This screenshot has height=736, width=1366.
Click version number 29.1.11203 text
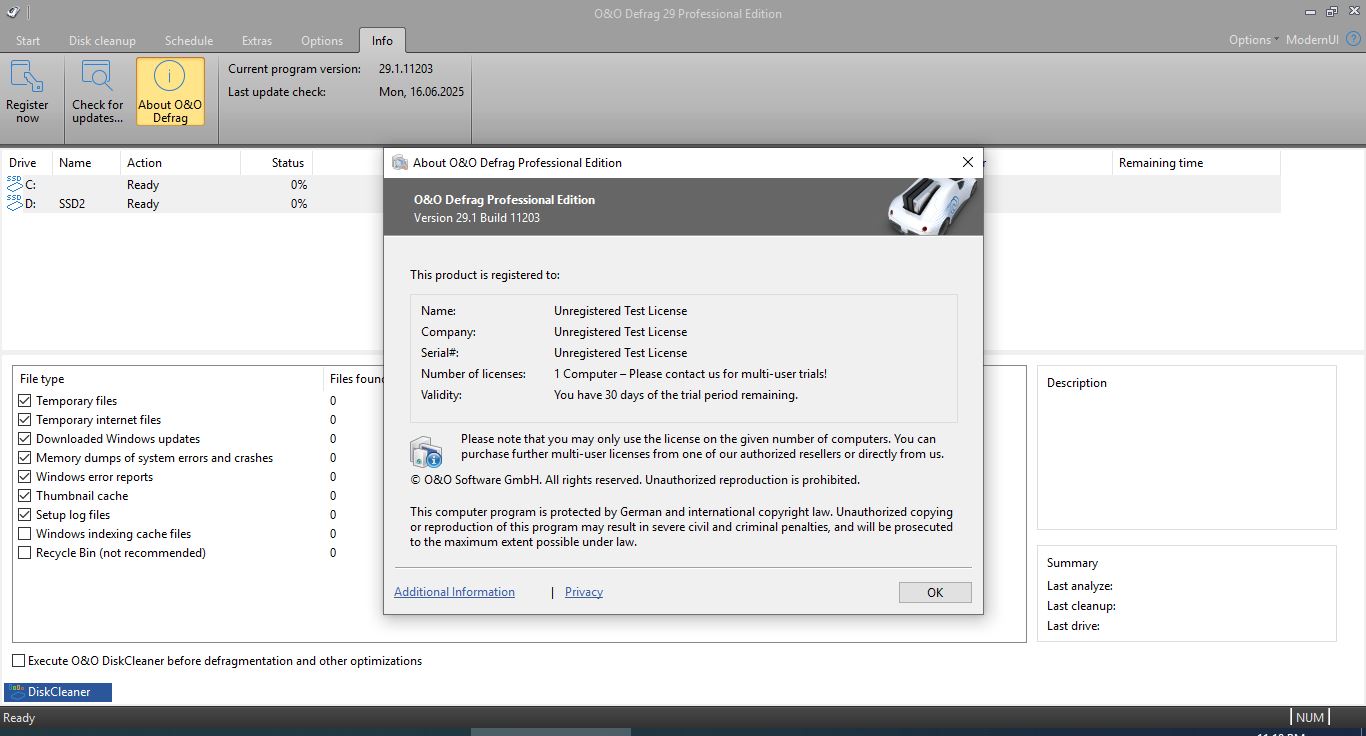point(407,69)
